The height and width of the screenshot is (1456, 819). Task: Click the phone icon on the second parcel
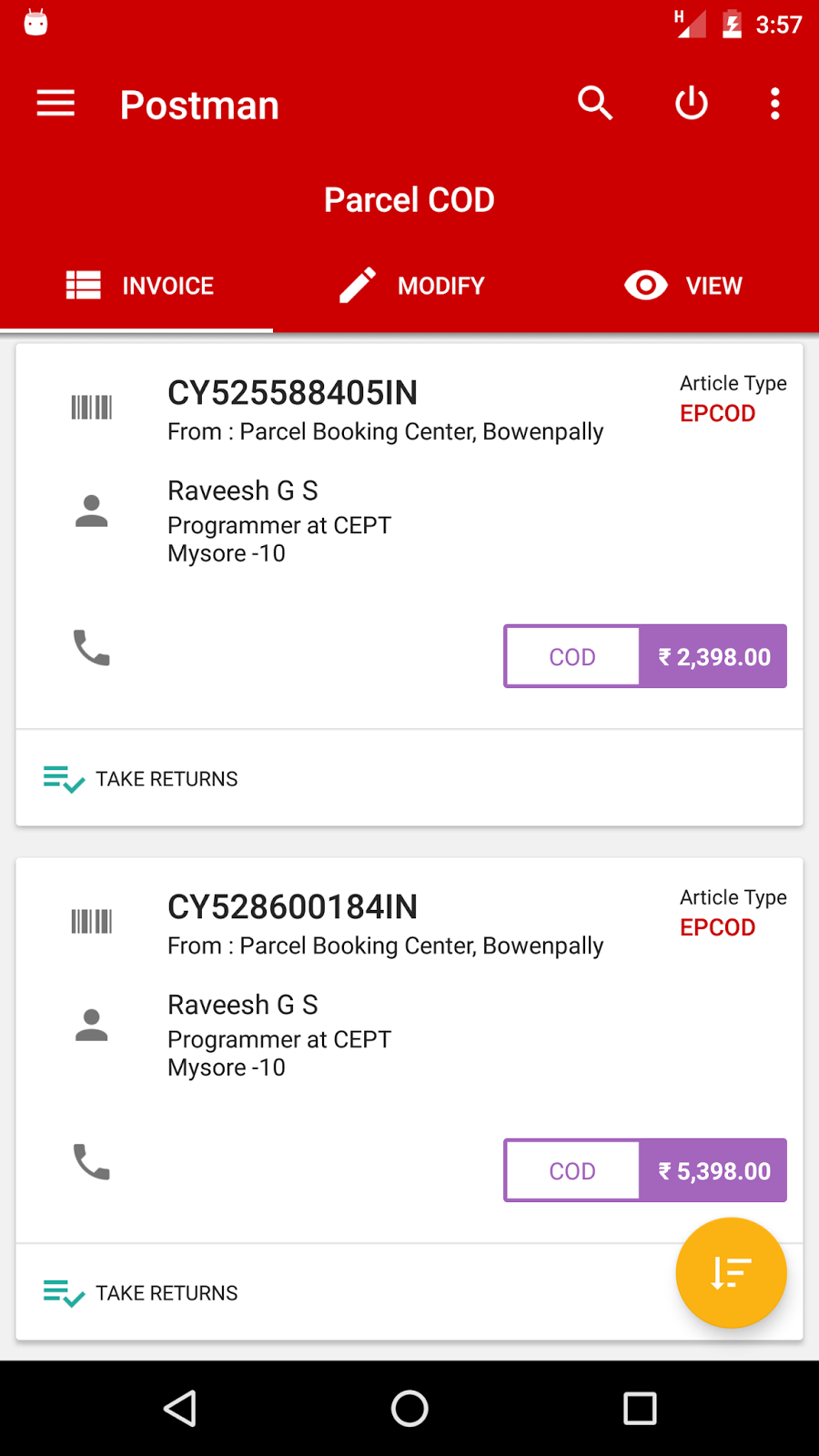pos(89,1163)
